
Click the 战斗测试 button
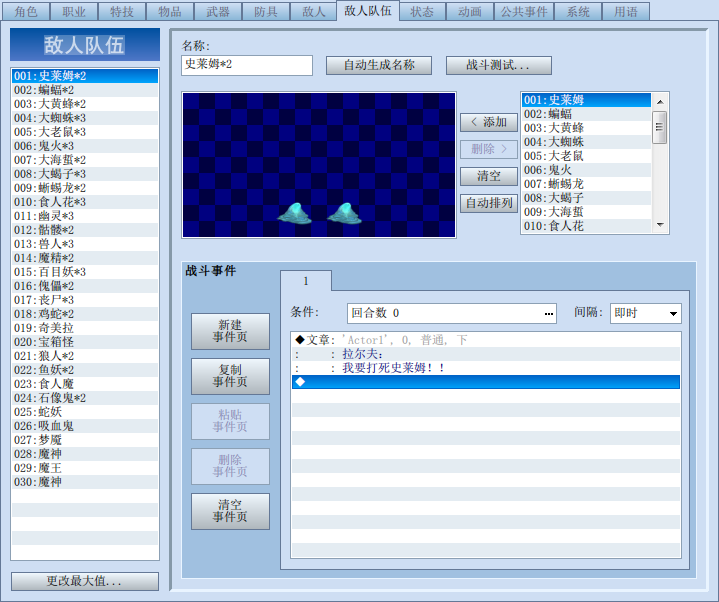498,66
